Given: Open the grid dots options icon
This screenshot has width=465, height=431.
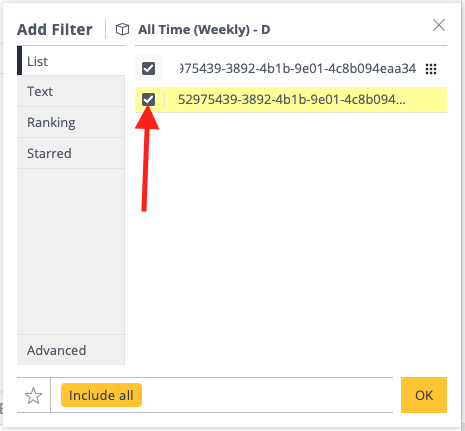Looking at the screenshot, I should [431, 69].
